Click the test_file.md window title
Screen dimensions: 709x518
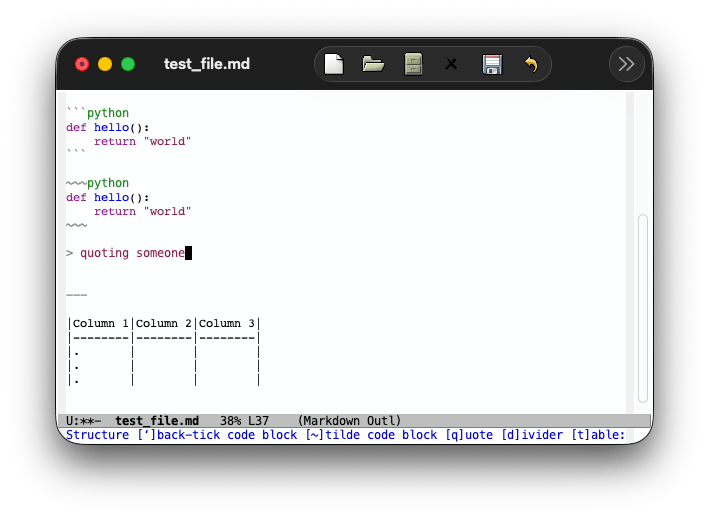point(207,64)
